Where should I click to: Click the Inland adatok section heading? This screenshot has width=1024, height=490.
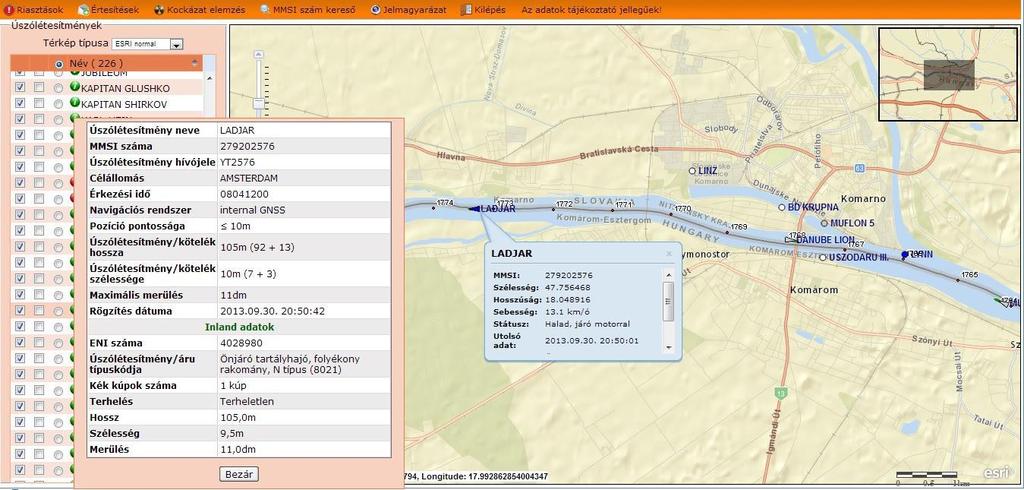pos(240,327)
